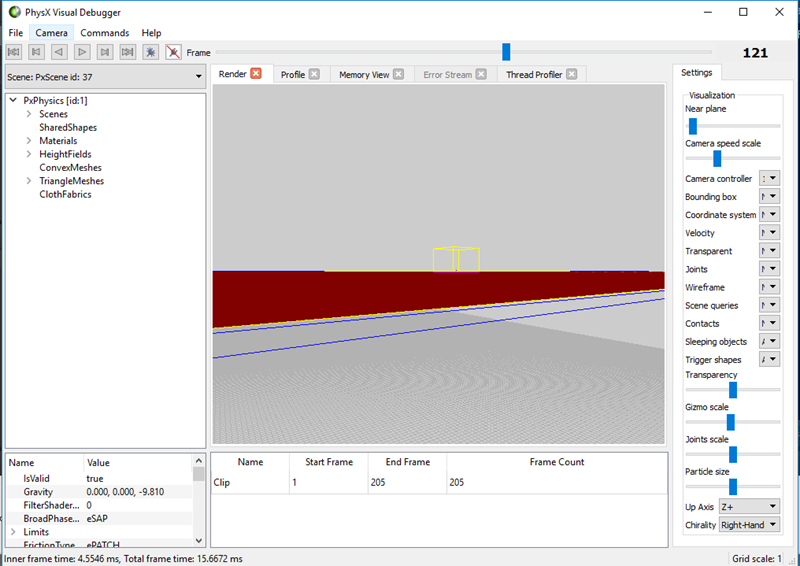
Task: Open the Camera menu
Action: tap(52, 33)
